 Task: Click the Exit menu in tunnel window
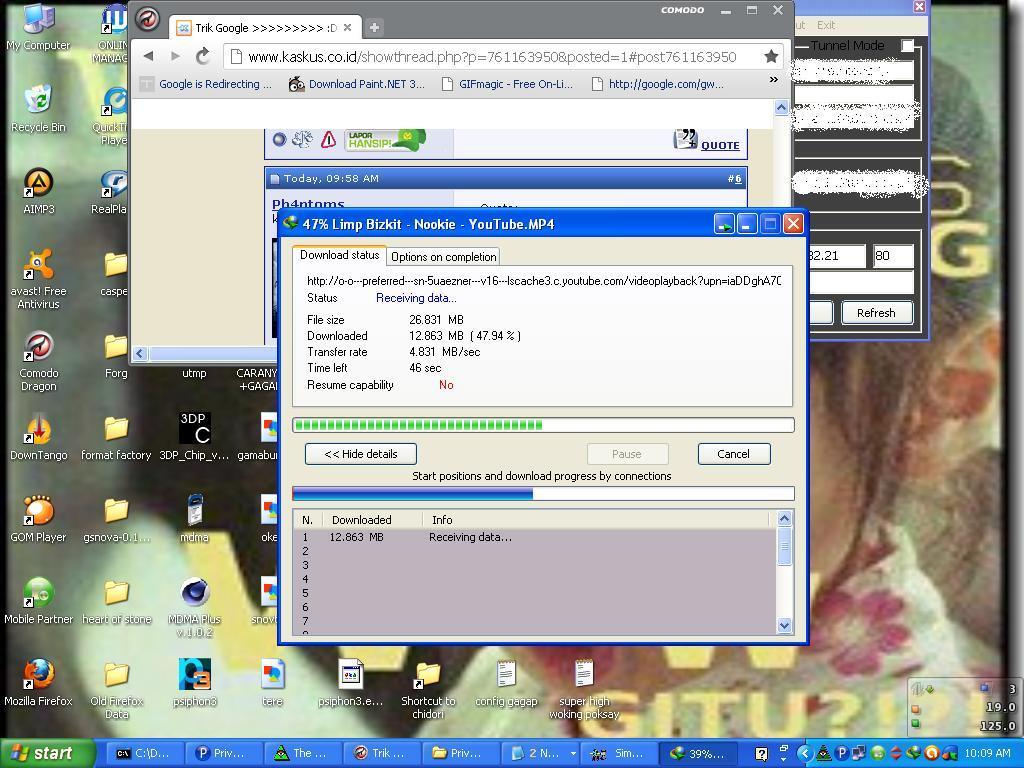pos(825,25)
